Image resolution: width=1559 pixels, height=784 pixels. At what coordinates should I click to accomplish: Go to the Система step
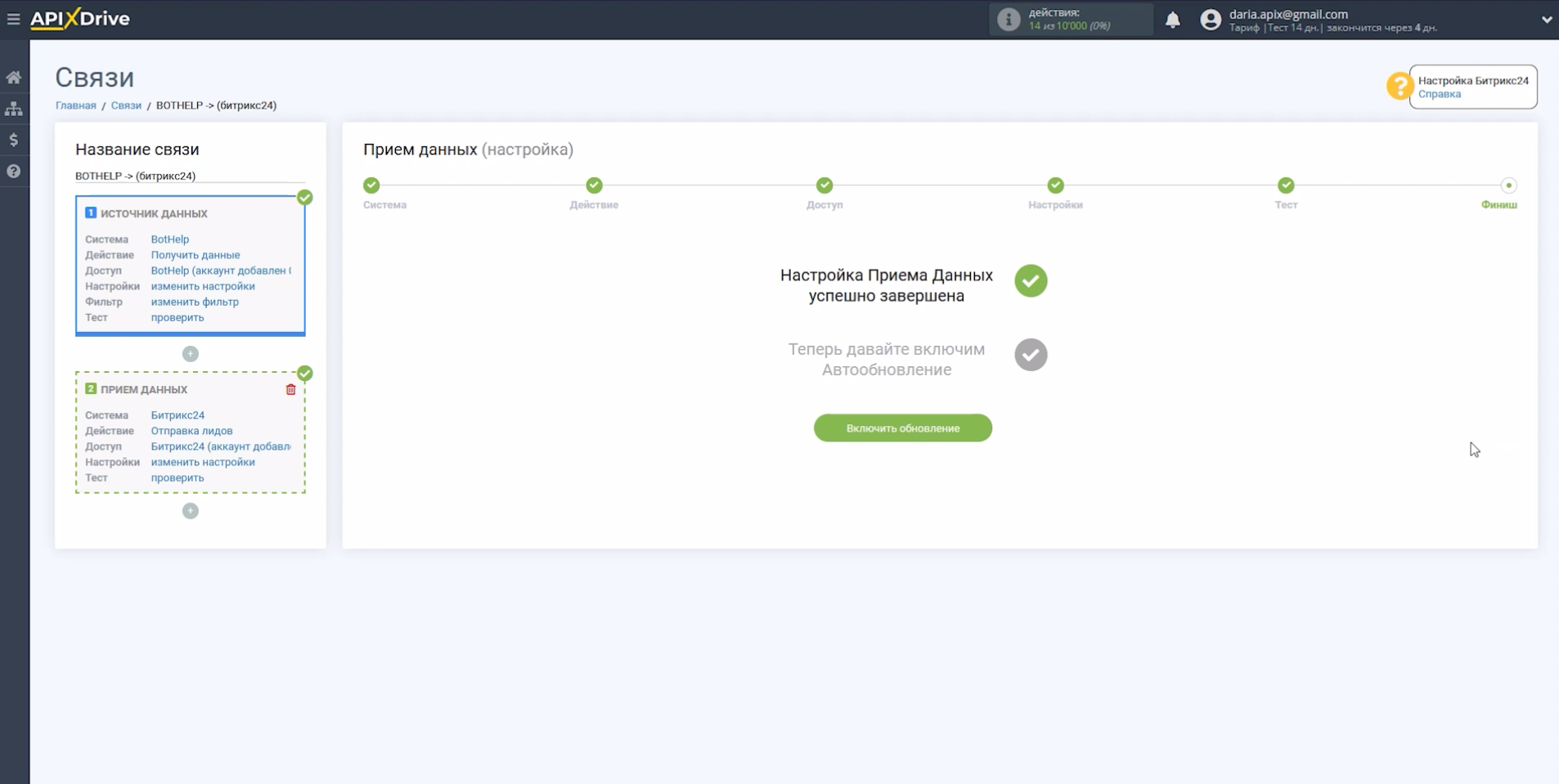(x=371, y=186)
